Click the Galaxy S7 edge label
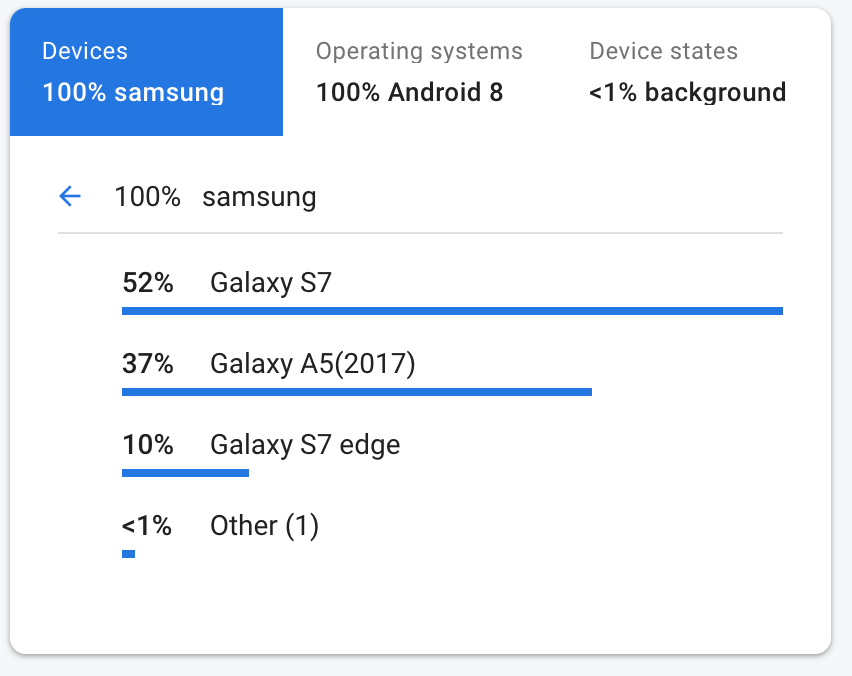Image resolution: width=852 pixels, height=676 pixels. (305, 445)
